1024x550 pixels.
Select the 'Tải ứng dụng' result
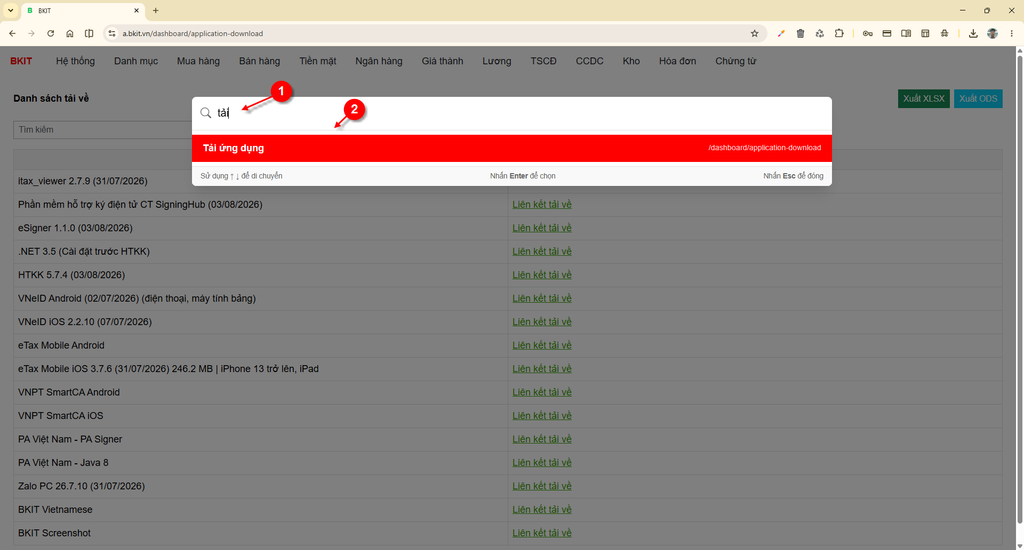click(x=512, y=148)
